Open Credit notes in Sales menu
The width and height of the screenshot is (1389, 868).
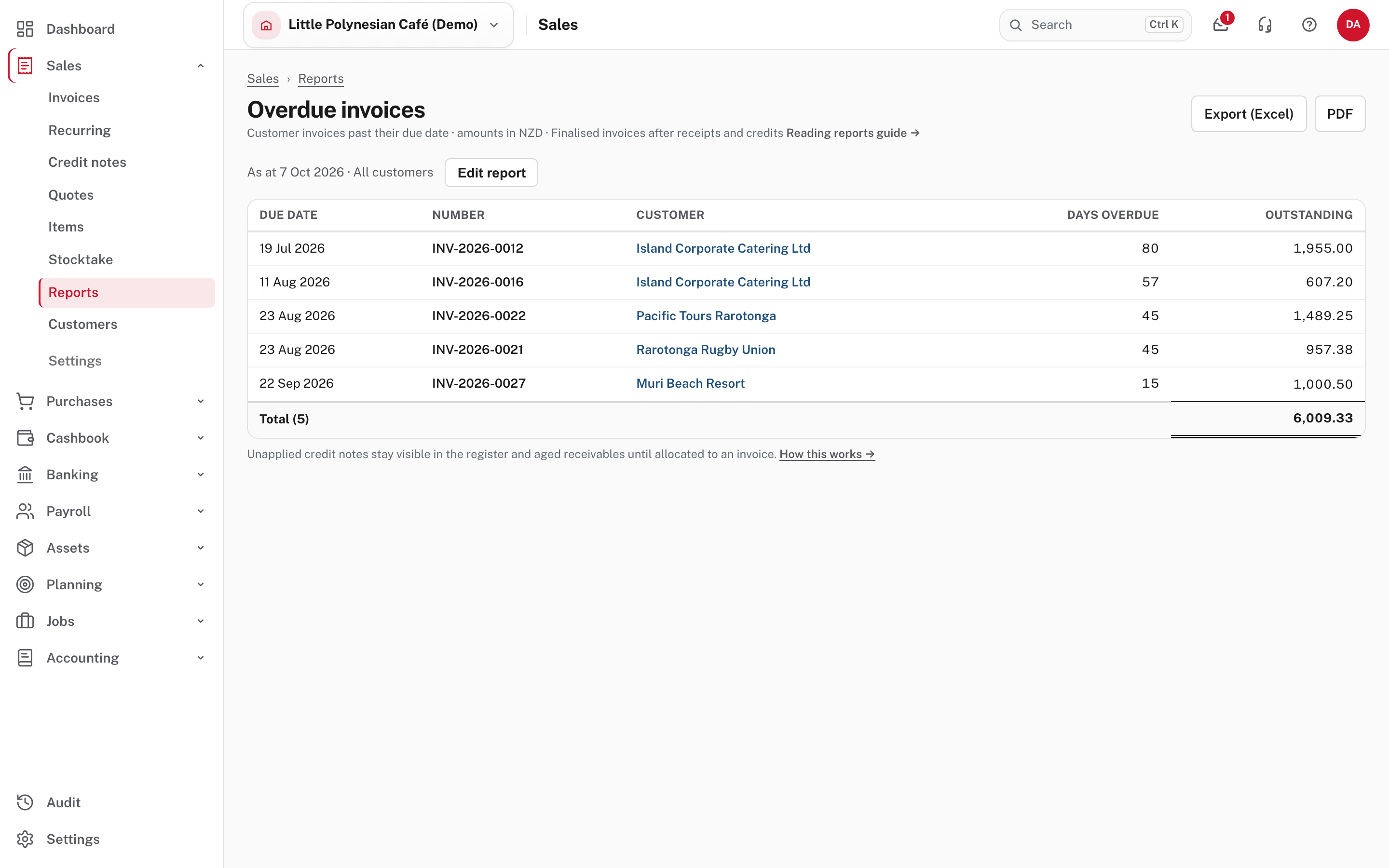[87, 163]
